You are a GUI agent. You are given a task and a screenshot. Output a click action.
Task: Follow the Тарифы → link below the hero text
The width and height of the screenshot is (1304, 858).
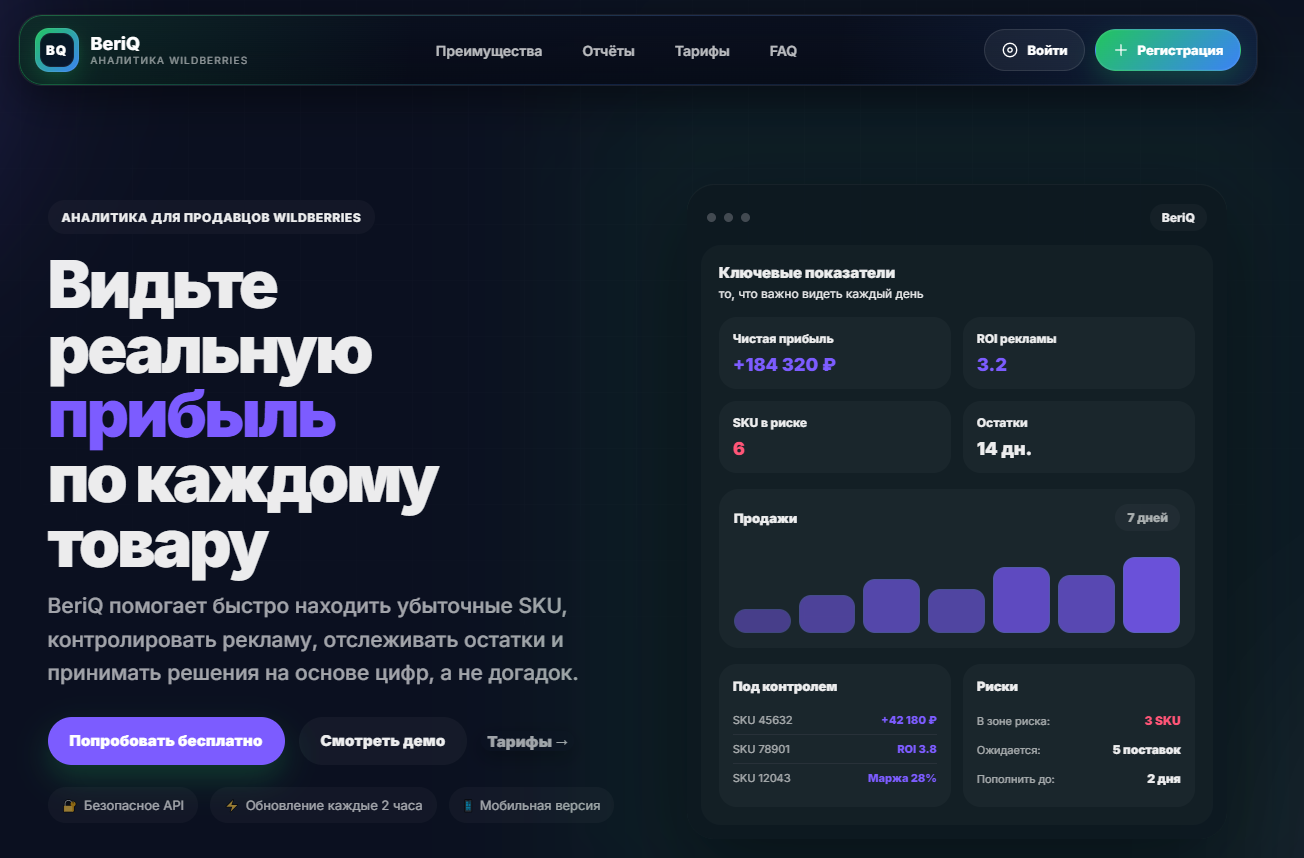(x=528, y=742)
